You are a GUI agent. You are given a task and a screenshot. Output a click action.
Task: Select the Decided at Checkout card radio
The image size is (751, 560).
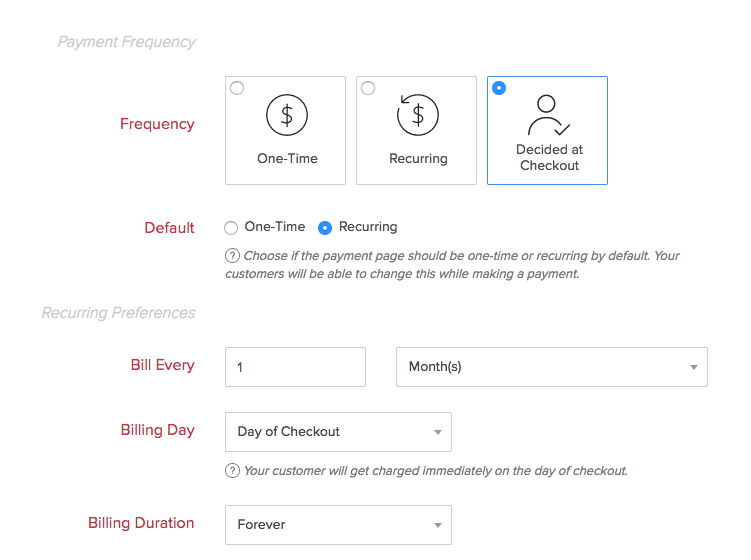coord(499,88)
